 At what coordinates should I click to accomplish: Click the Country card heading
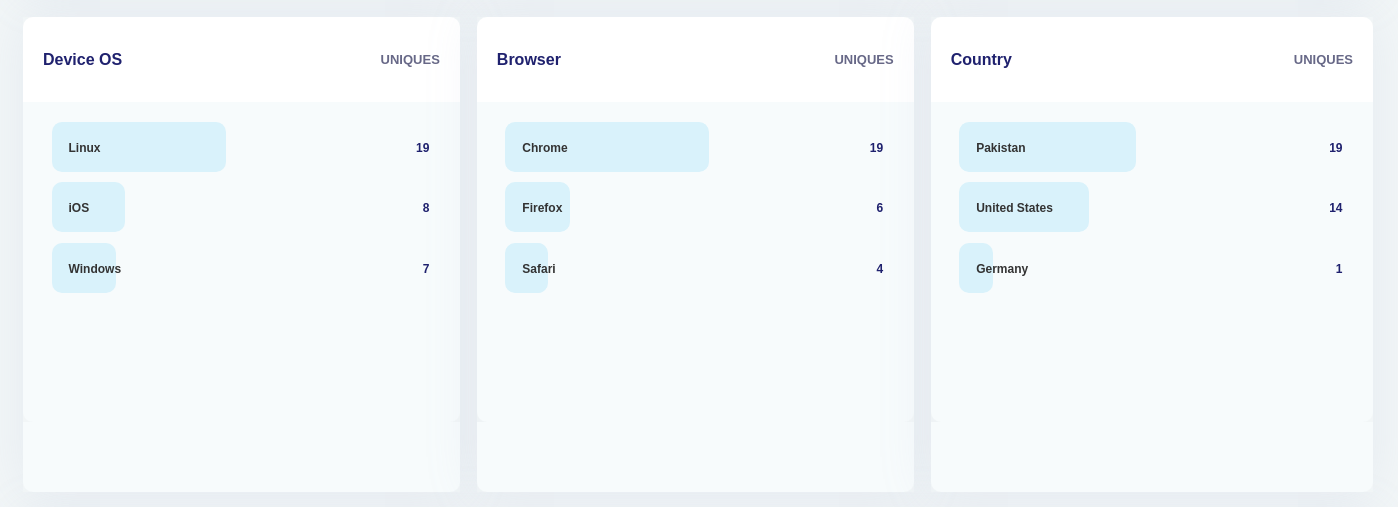click(x=981, y=60)
